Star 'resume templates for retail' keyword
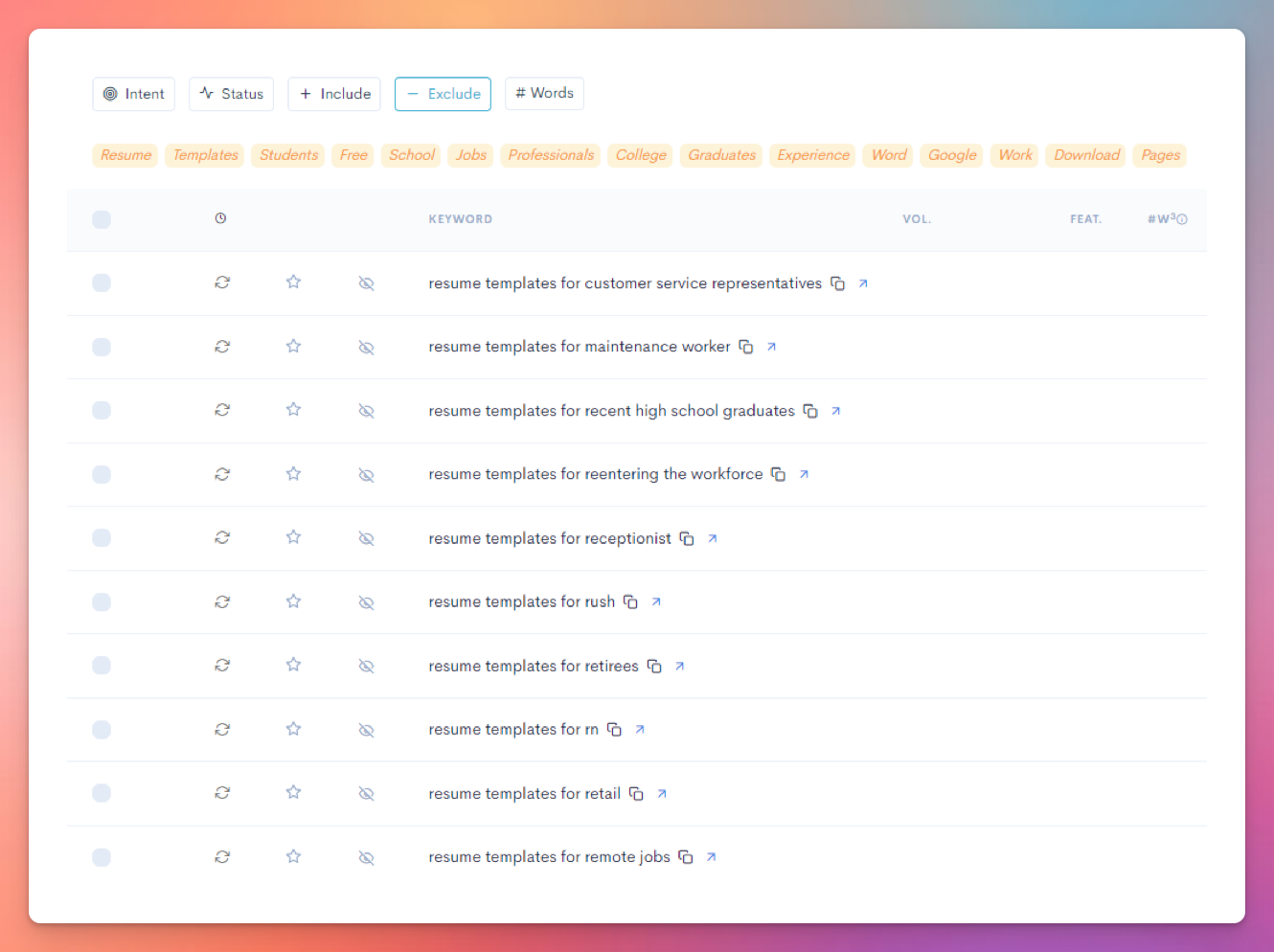The image size is (1274, 952). 293,792
